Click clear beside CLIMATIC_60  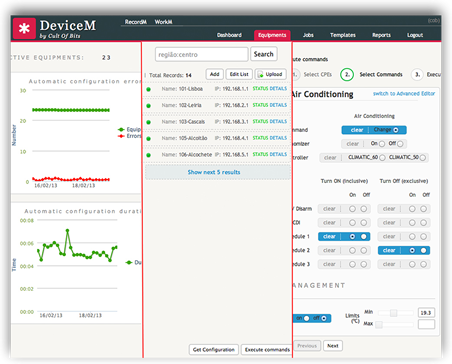[x=330, y=158]
